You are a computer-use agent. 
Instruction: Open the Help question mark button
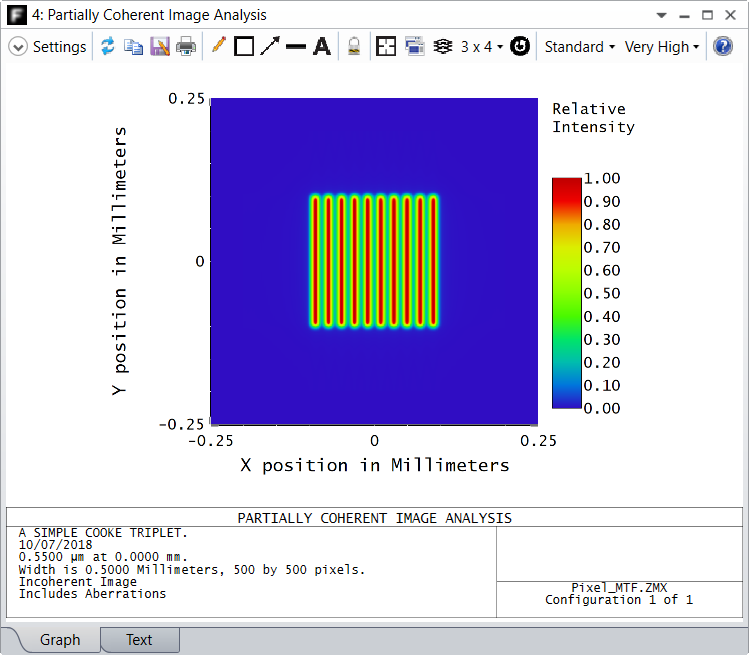point(723,46)
